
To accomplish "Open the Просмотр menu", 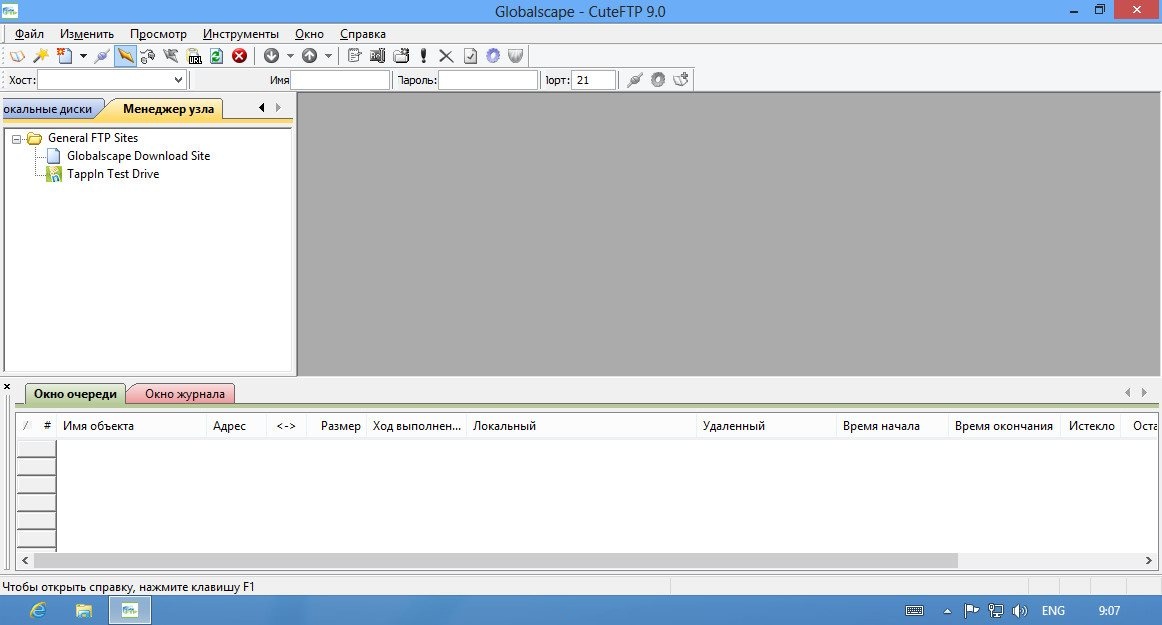I will 158,34.
